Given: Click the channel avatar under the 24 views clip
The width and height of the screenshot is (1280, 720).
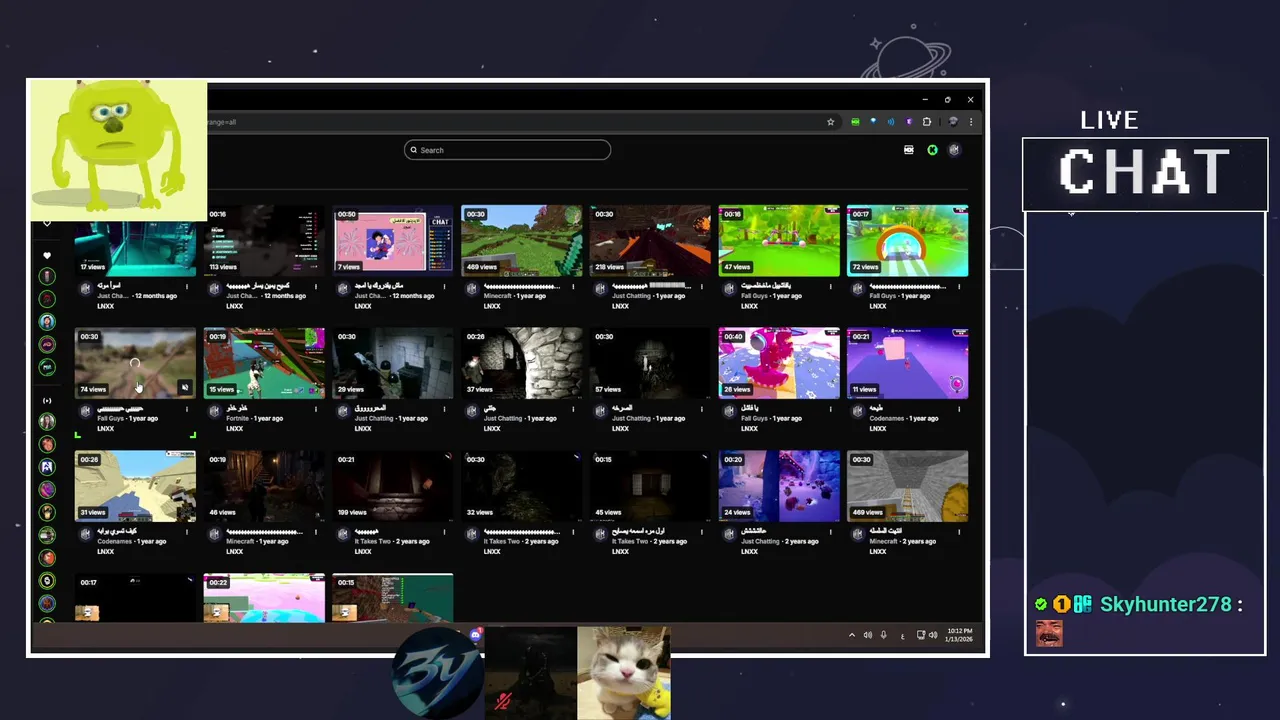Looking at the screenshot, I should tap(729, 534).
